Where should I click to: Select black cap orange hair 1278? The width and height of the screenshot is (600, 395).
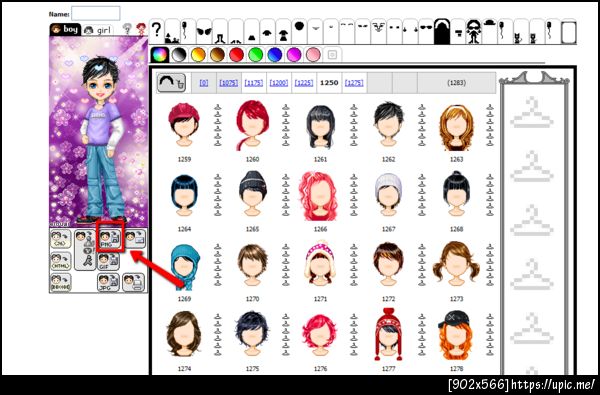coord(456,335)
